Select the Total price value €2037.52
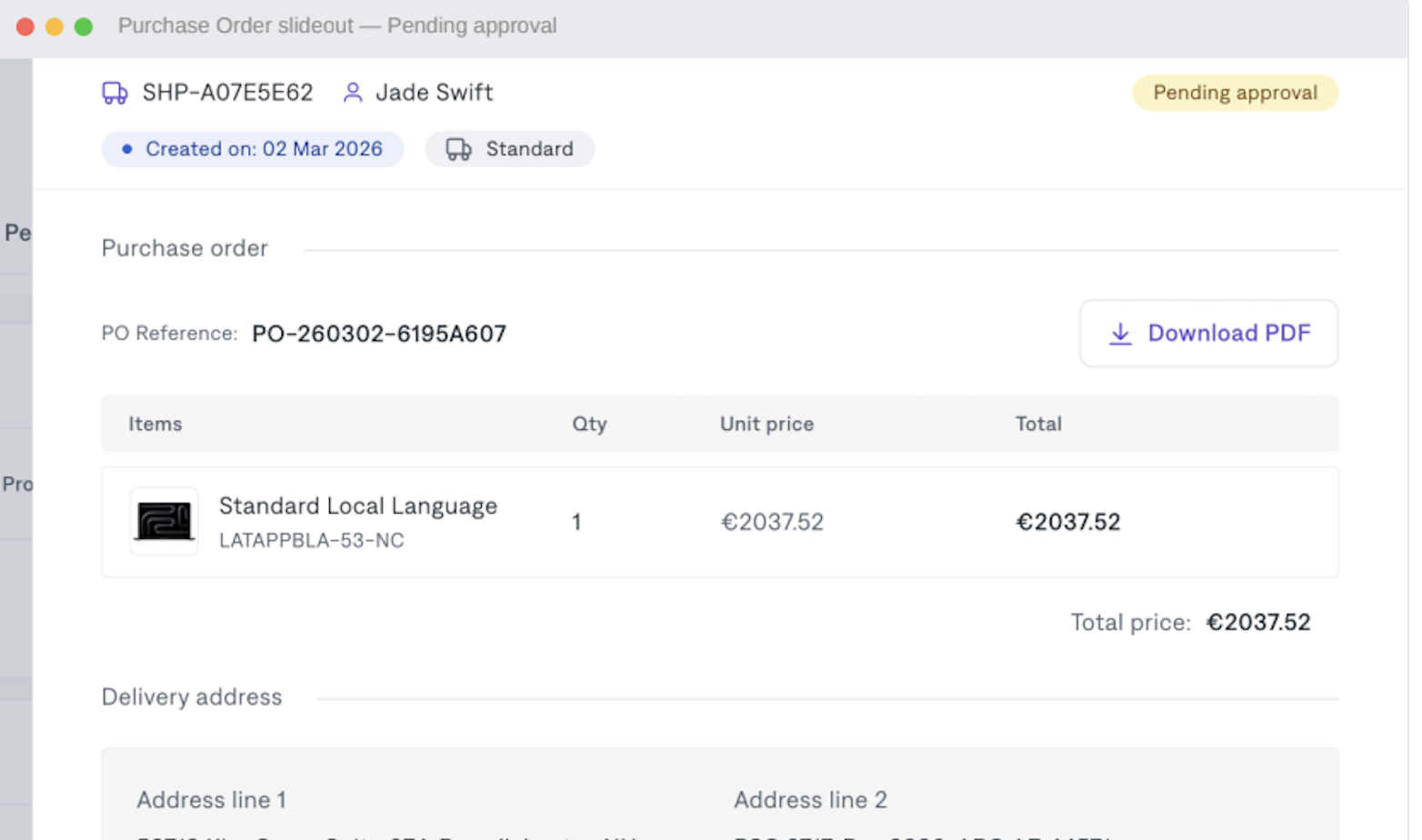Viewport: 1422px width, 840px height. coord(1257,622)
